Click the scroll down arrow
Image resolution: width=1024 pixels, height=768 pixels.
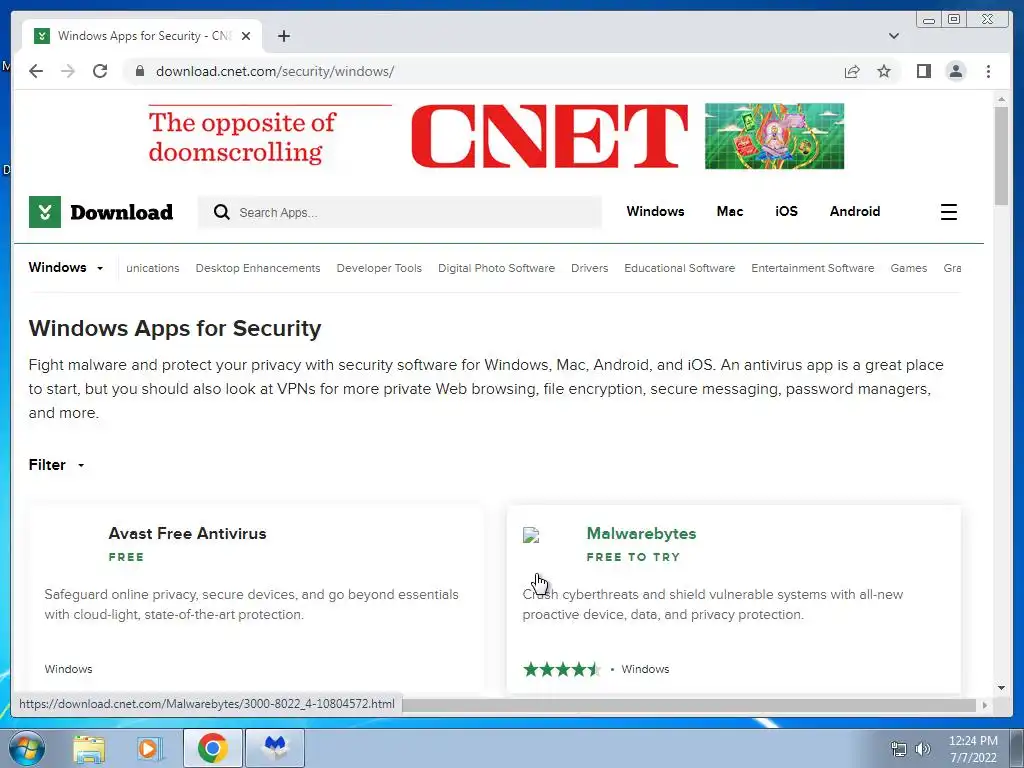pyautogui.click(x=1001, y=687)
